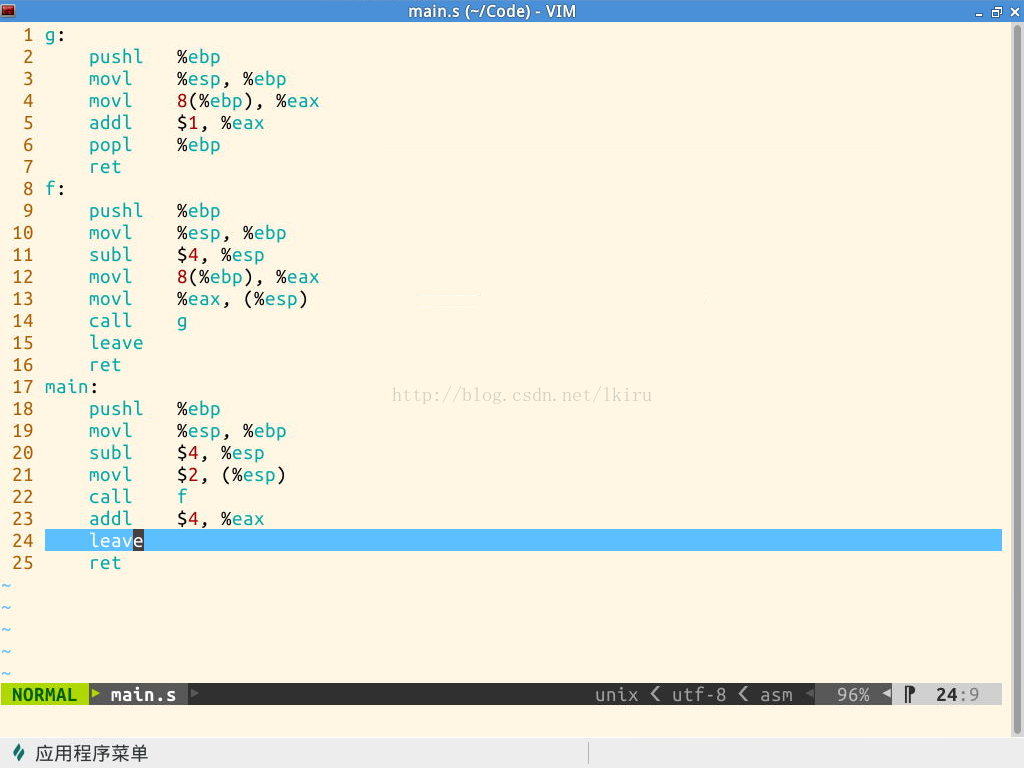Click the main.s filename in status line
1024x768 pixels.
pyautogui.click(x=143, y=694)
